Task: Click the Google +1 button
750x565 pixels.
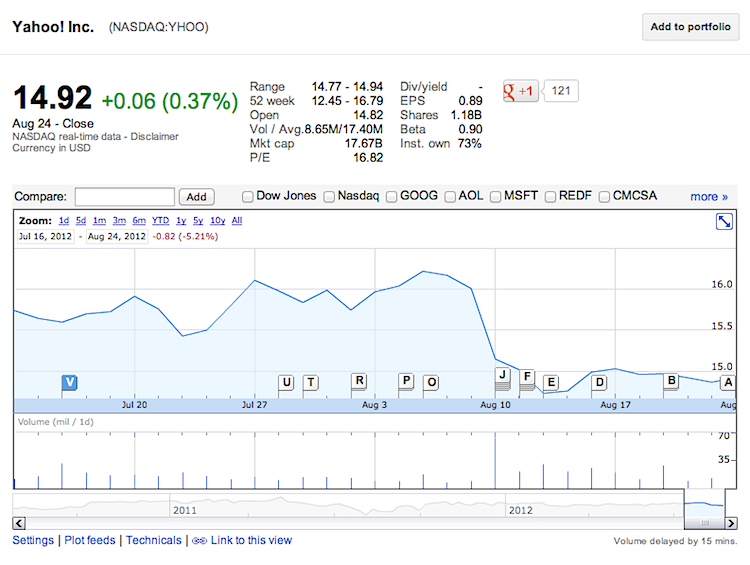Action: [520, 91]
